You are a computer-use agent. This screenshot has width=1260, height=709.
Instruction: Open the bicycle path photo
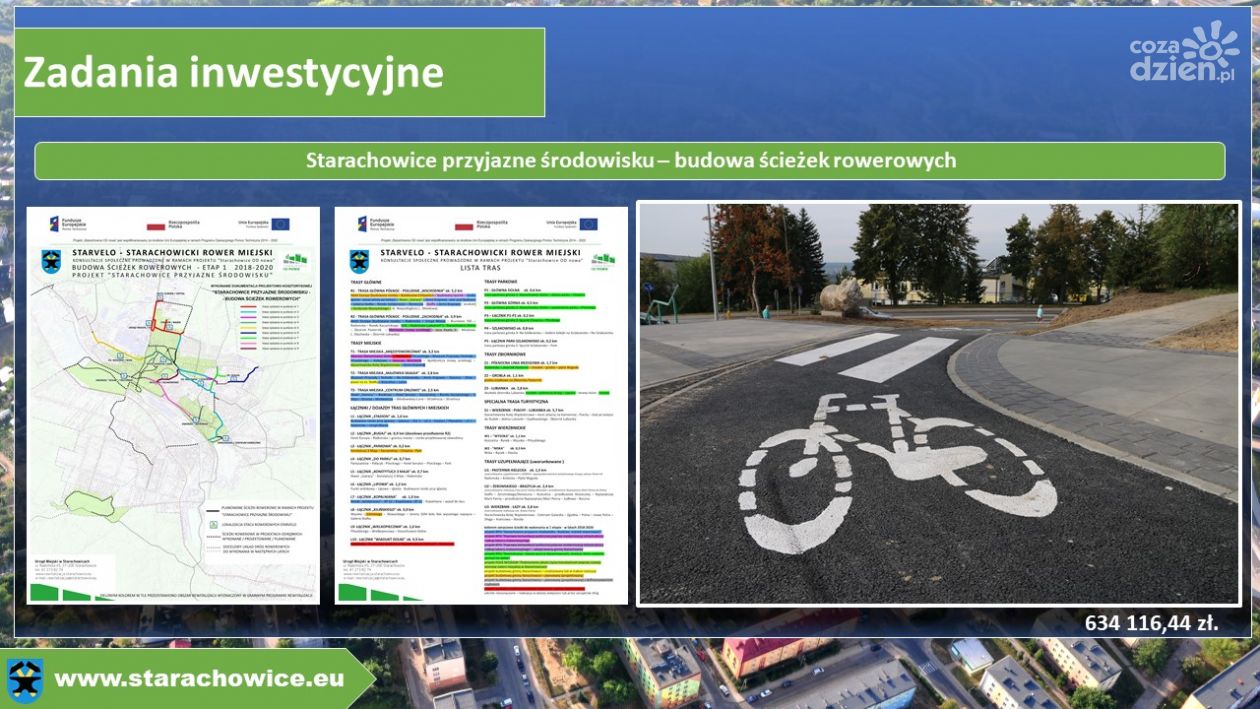tap(939, 404)
